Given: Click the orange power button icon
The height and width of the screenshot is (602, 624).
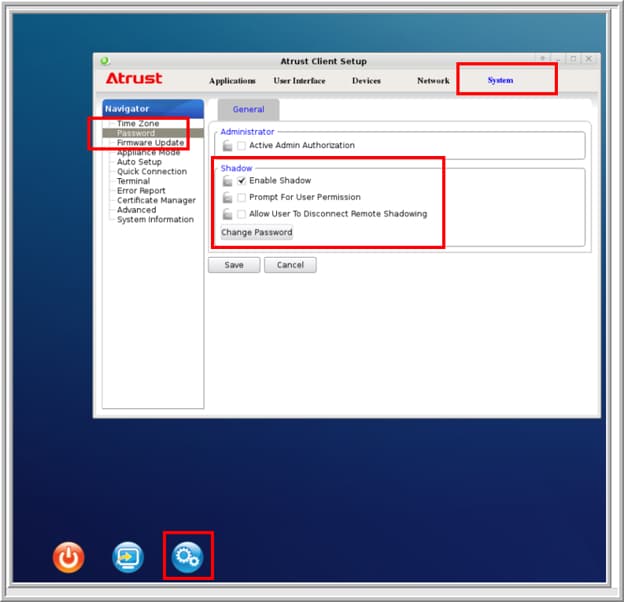Looking at the screenshot, I should point(68,557).
